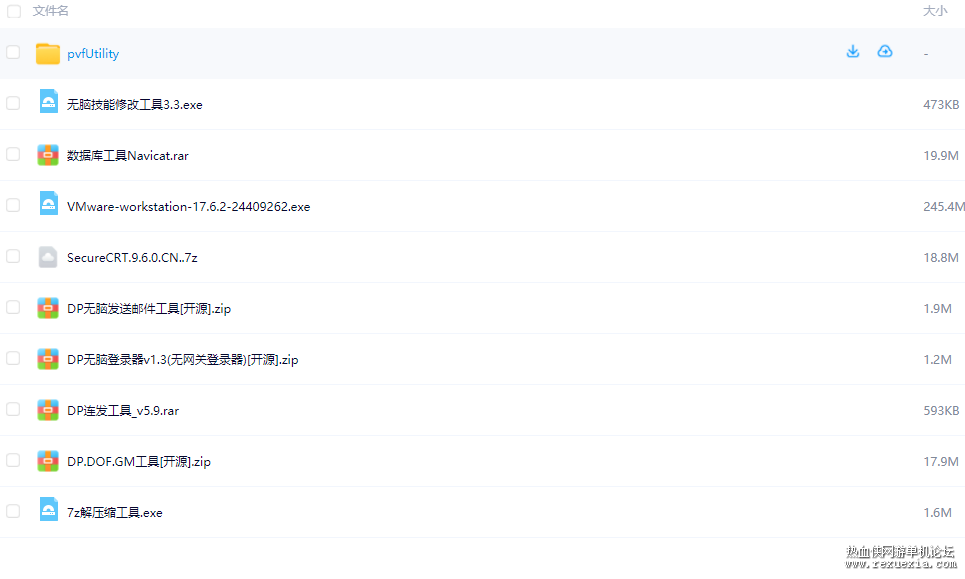Open VMware-workstation-17.6.2-24409262.exe

188,207
